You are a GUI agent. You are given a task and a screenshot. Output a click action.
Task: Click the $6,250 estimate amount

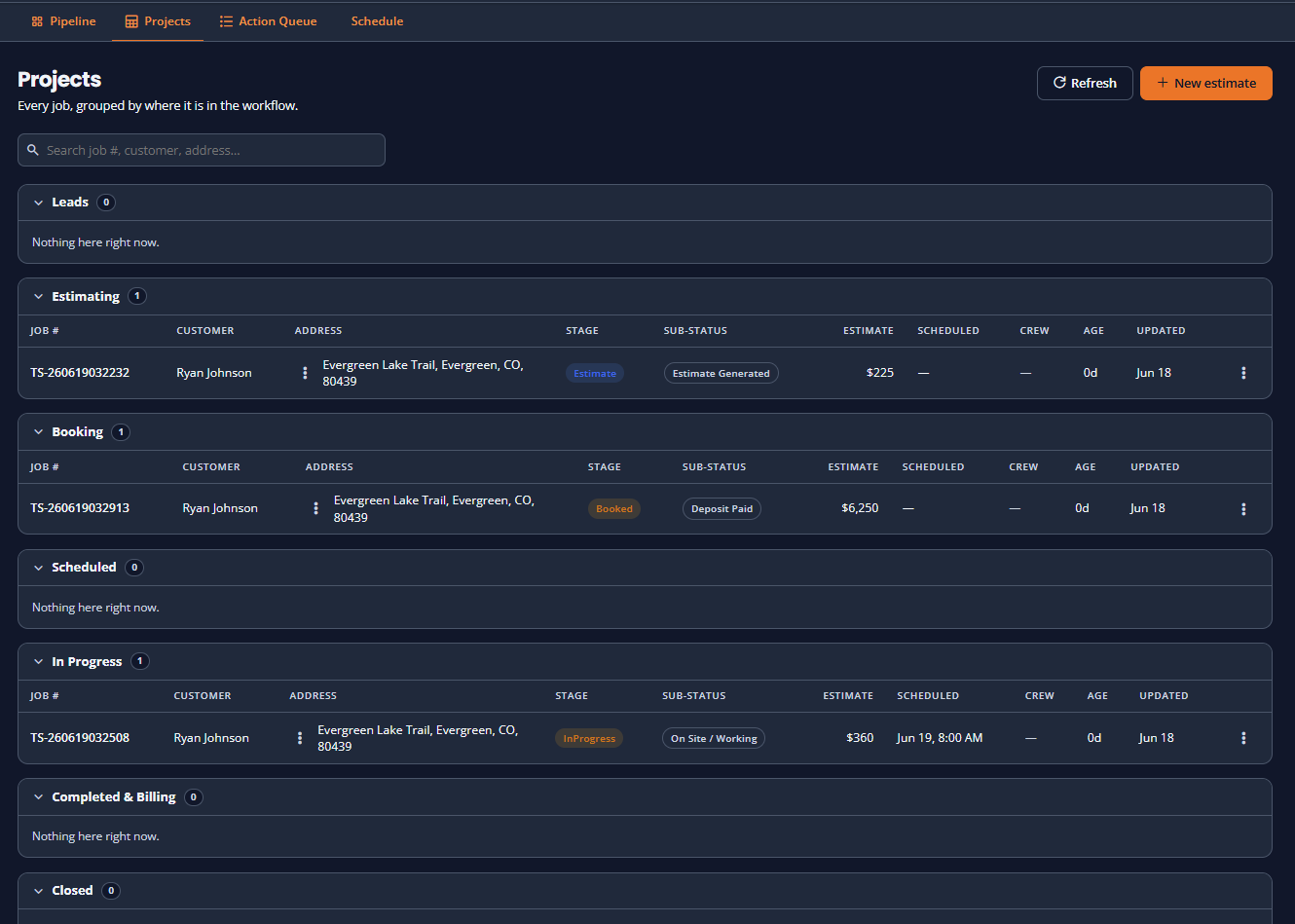click(x=860, y=508)
